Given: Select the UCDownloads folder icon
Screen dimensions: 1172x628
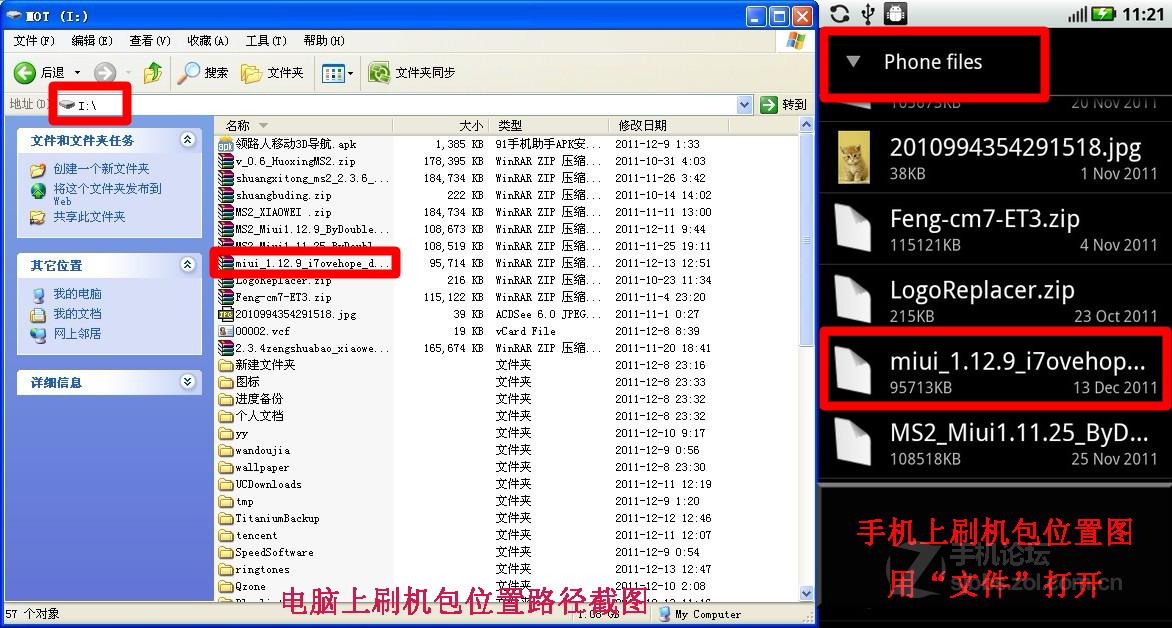Looking at the screenshot, I should (x=226, y=484).
